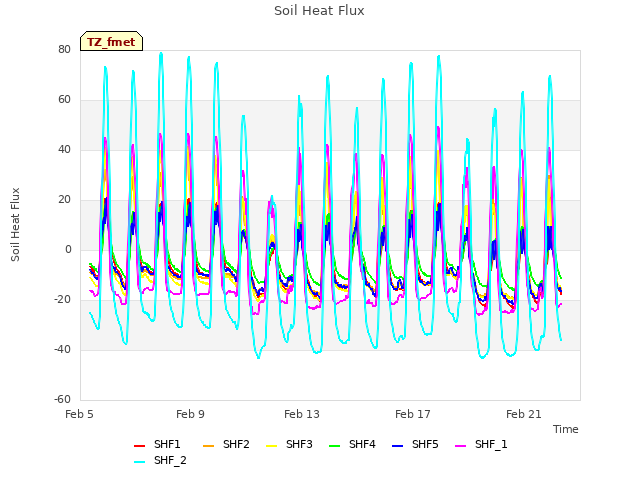The width and height of the screenshot is (640, 480).
Task: Click the 60 y-axis tick label
Action: (x=64, y=100)
